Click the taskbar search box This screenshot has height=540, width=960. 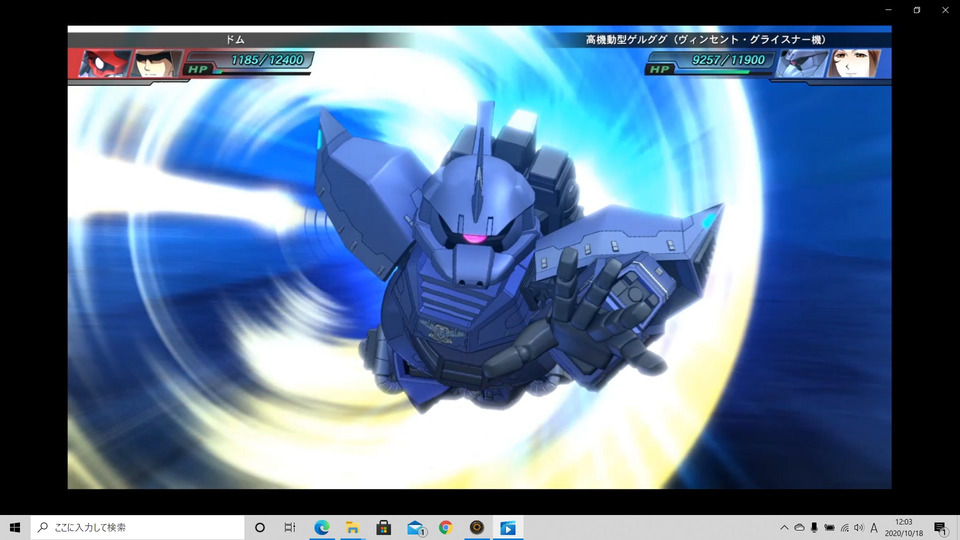(x=137, y=527)
